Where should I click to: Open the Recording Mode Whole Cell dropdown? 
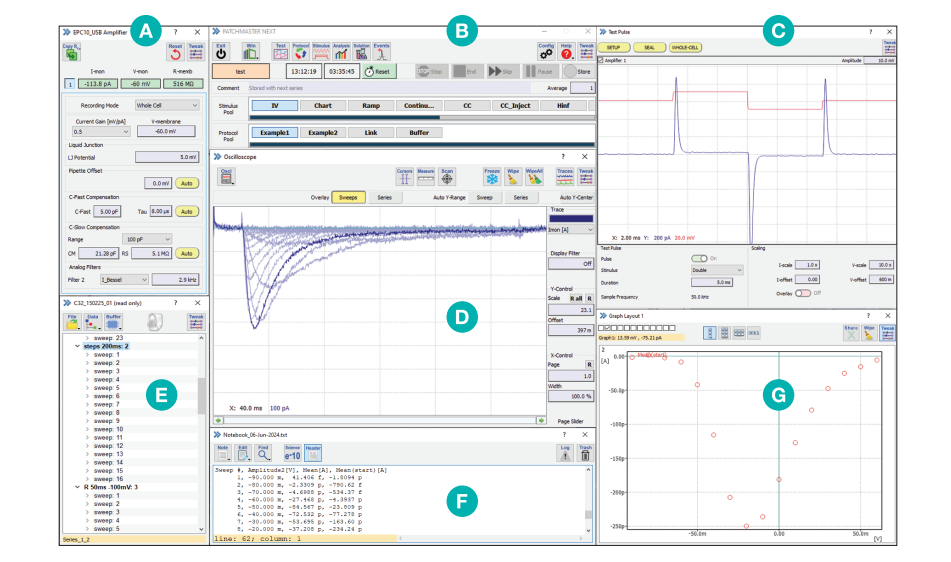167,105
